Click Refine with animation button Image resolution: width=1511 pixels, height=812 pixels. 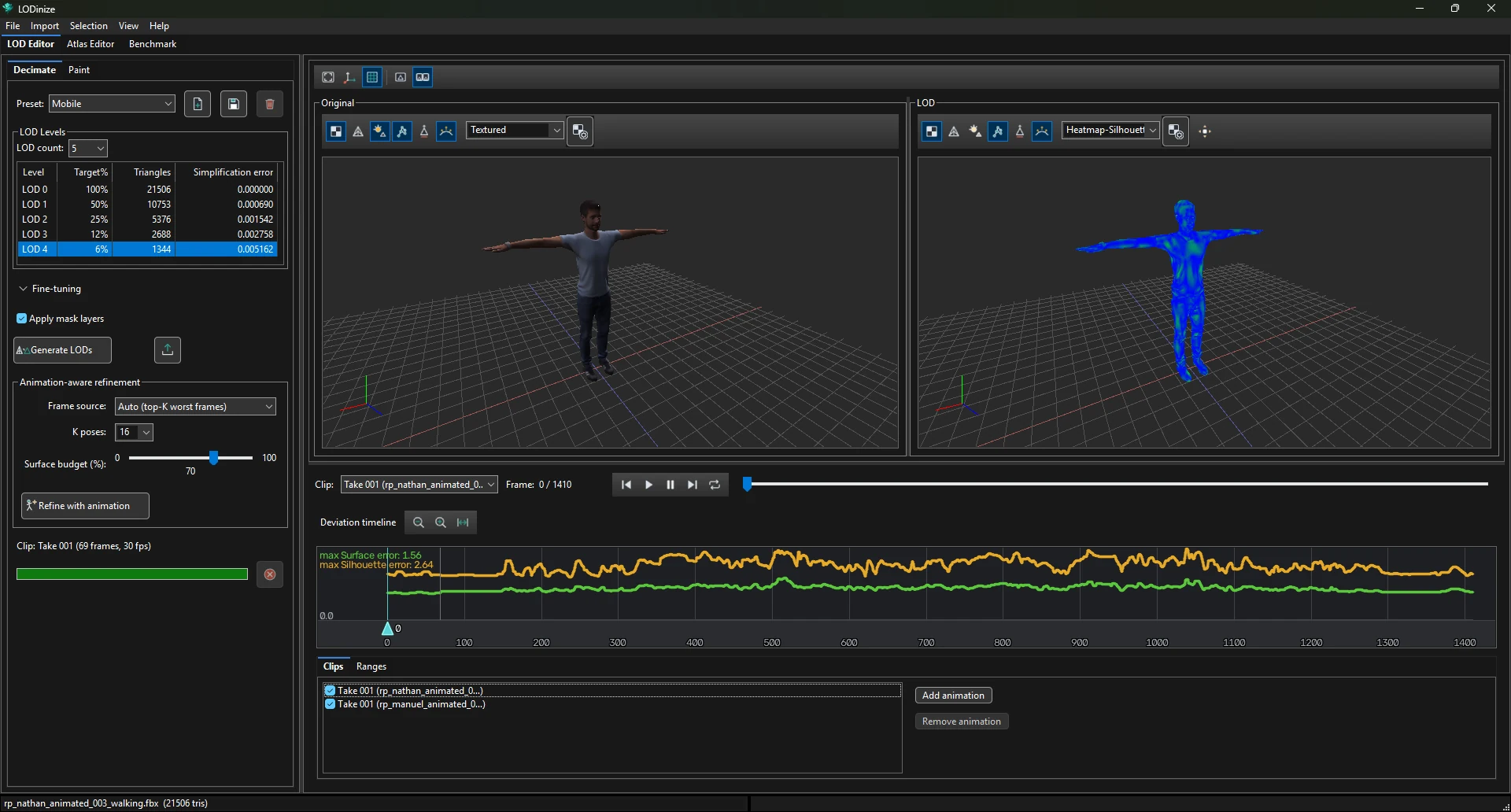tap(85, 506)
